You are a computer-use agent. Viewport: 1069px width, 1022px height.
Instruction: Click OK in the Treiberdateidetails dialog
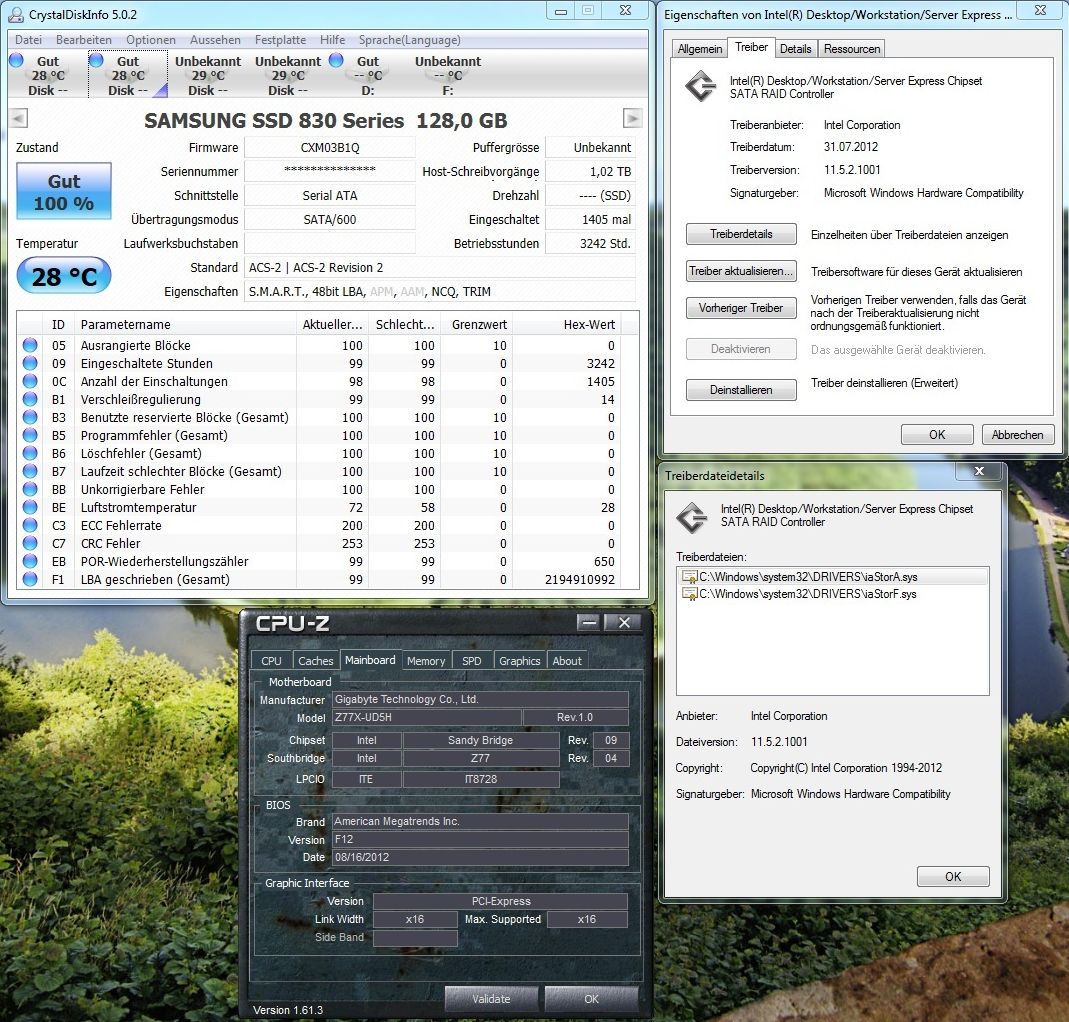coord(953,876)
